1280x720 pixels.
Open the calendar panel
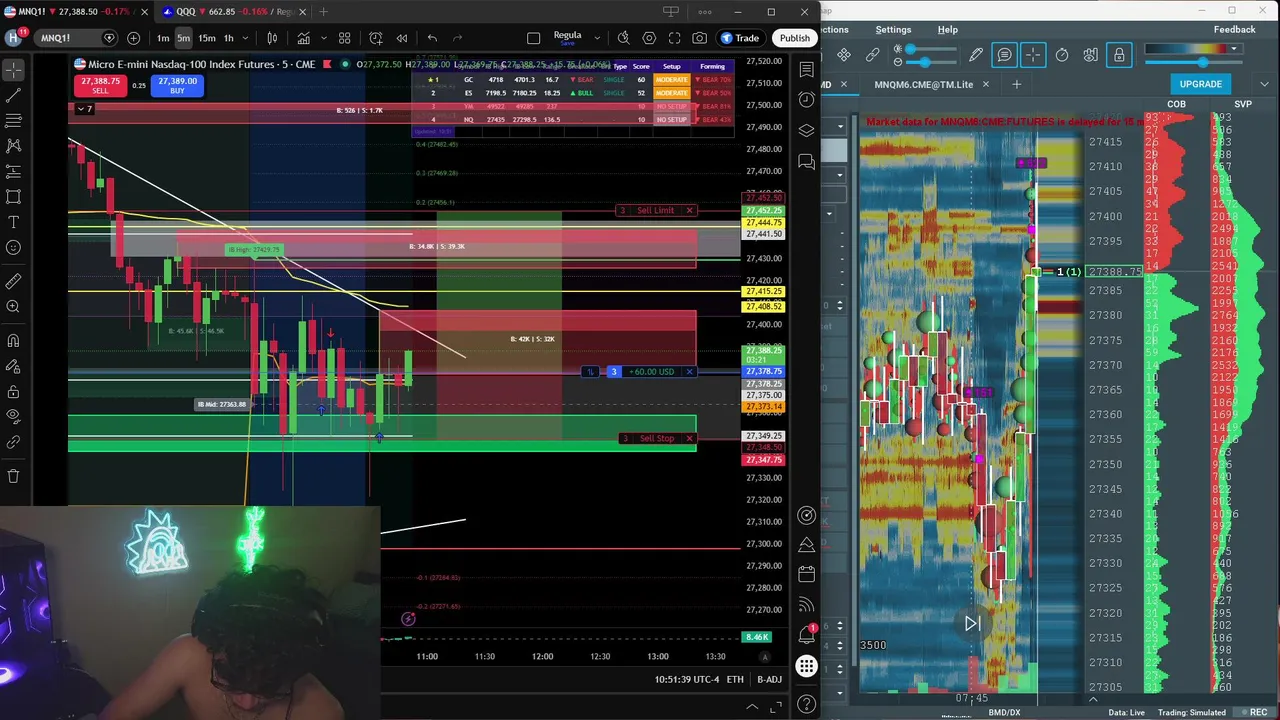(x=806, y=574)
